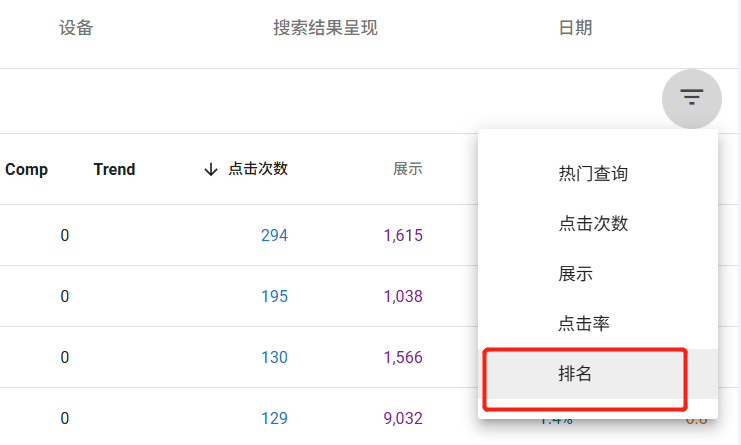This screenshot has height=445, width=741.
Task: Choose 热门查询 from the filter menu
Action: [x=592, y=174]
